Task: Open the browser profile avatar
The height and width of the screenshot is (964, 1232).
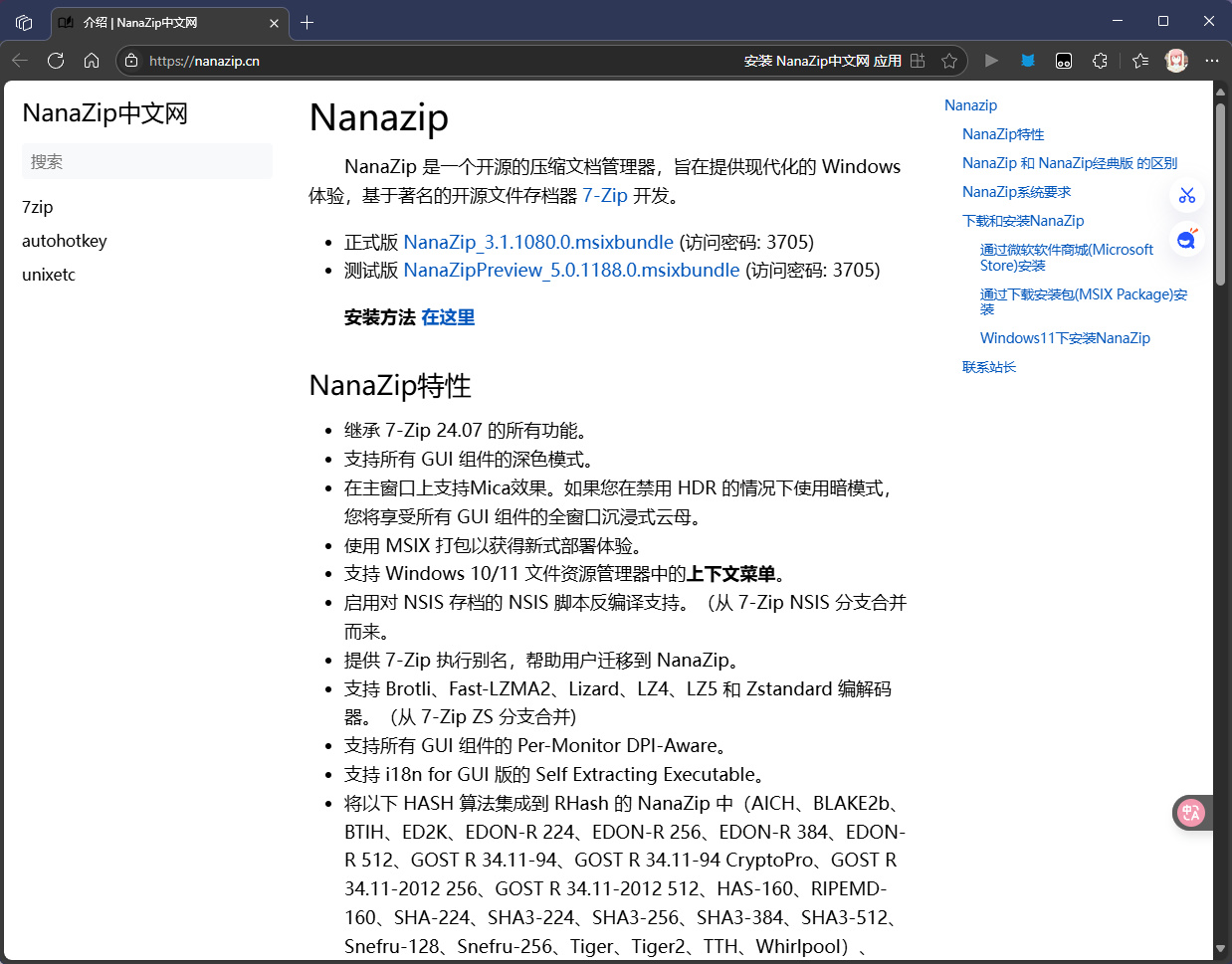Action: pyautogui.click(x=1176, y=61)
